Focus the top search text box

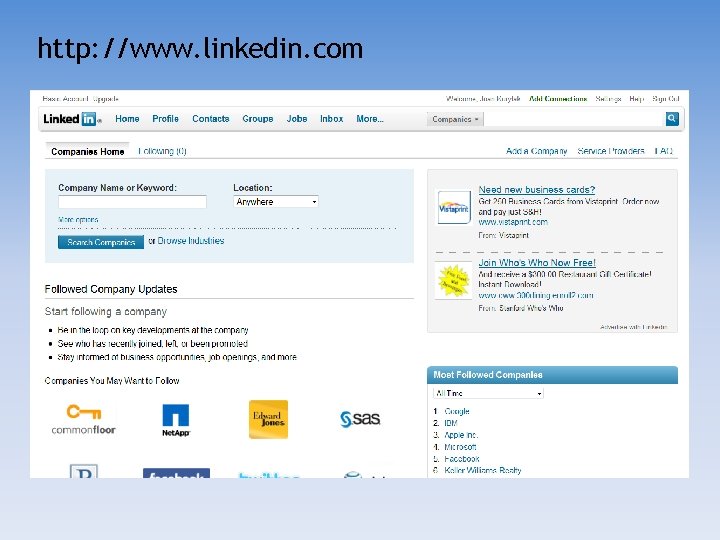click(574, 119)
